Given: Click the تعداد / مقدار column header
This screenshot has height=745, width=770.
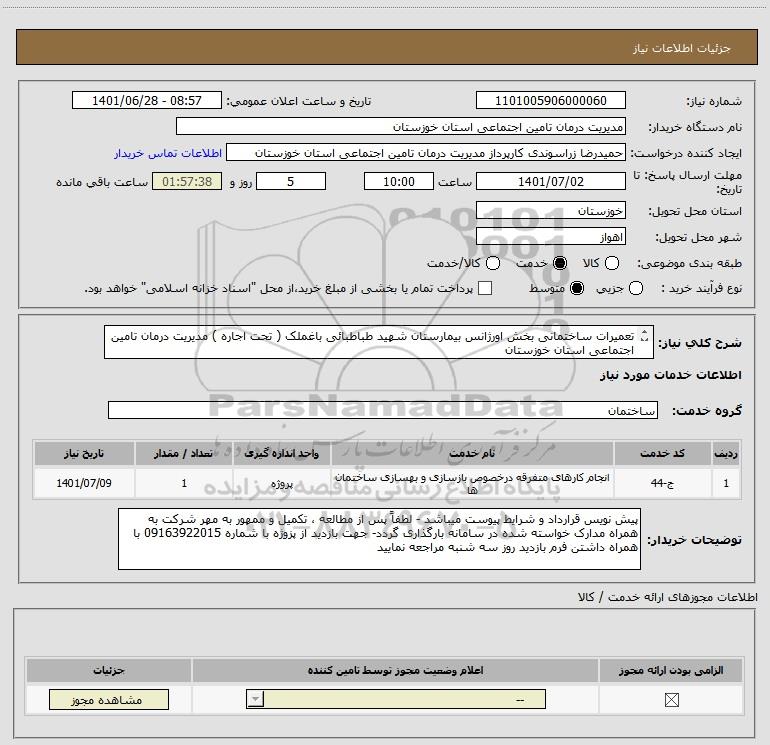Looking at the screenshot, I should [x=184, y=453].
